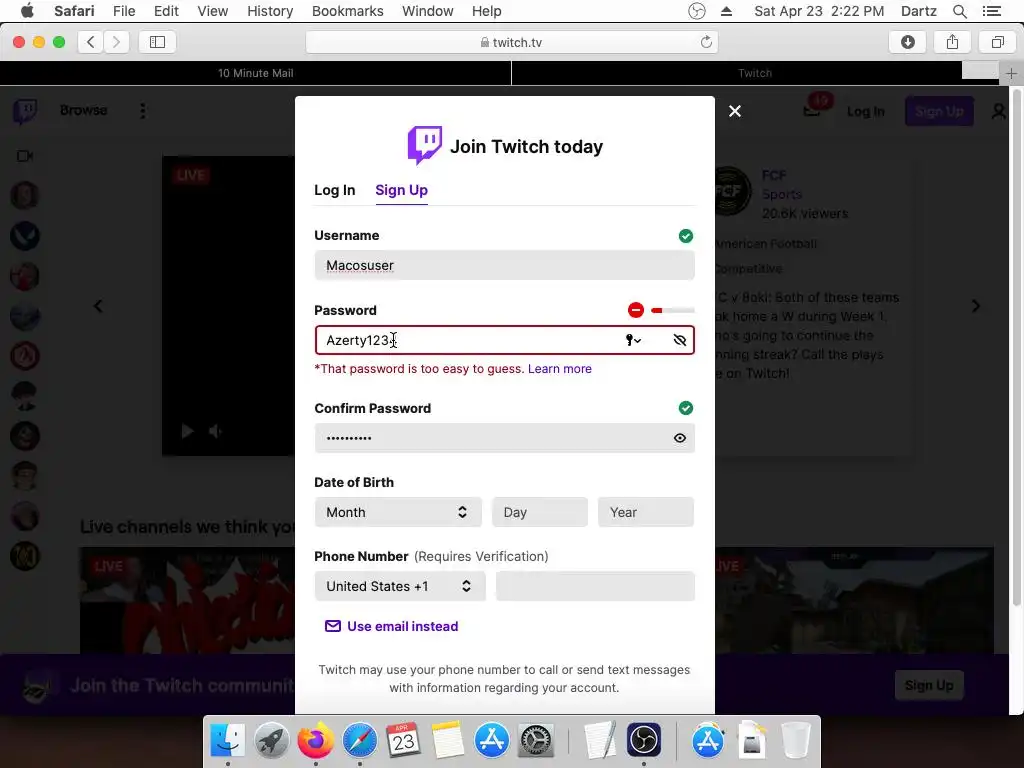Image resolution: width=1024 pixels, height=768 pixels.
Task: Click the eject icon in the menu bar
Action: point(726,11)
